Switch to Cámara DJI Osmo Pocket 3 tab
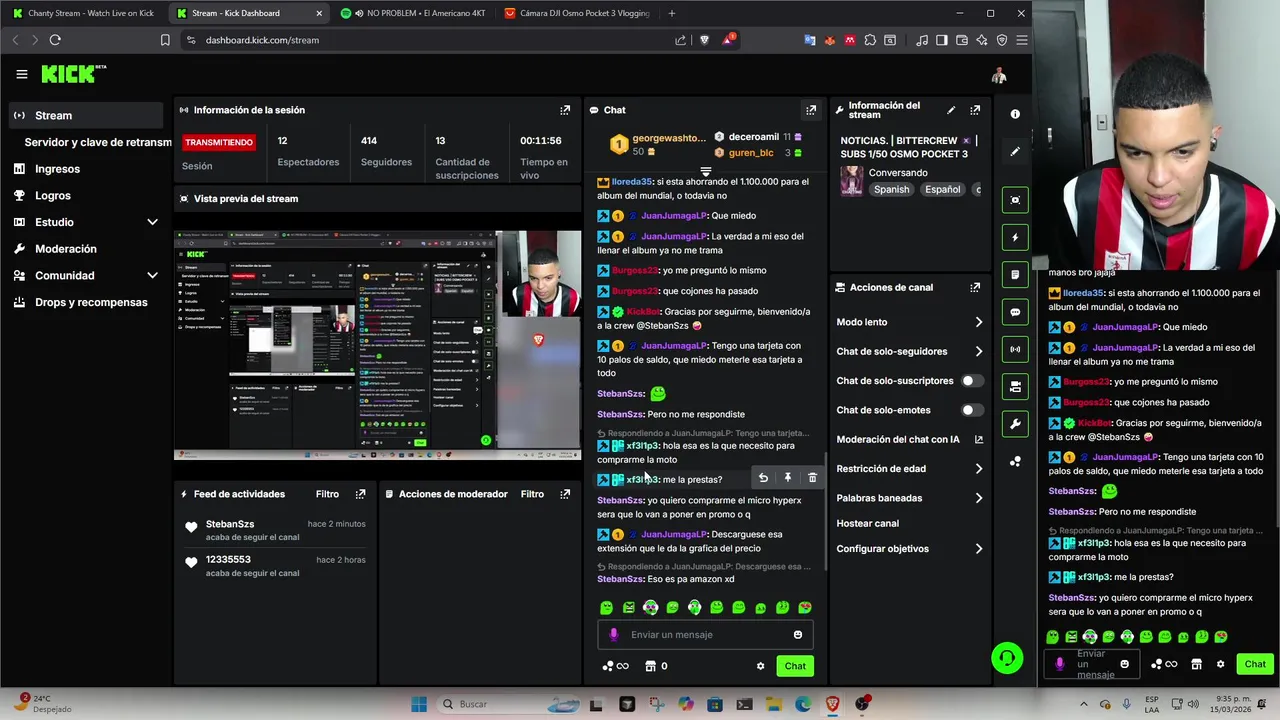Viewport: 1280px width, 720px height. tap(578, 13)
